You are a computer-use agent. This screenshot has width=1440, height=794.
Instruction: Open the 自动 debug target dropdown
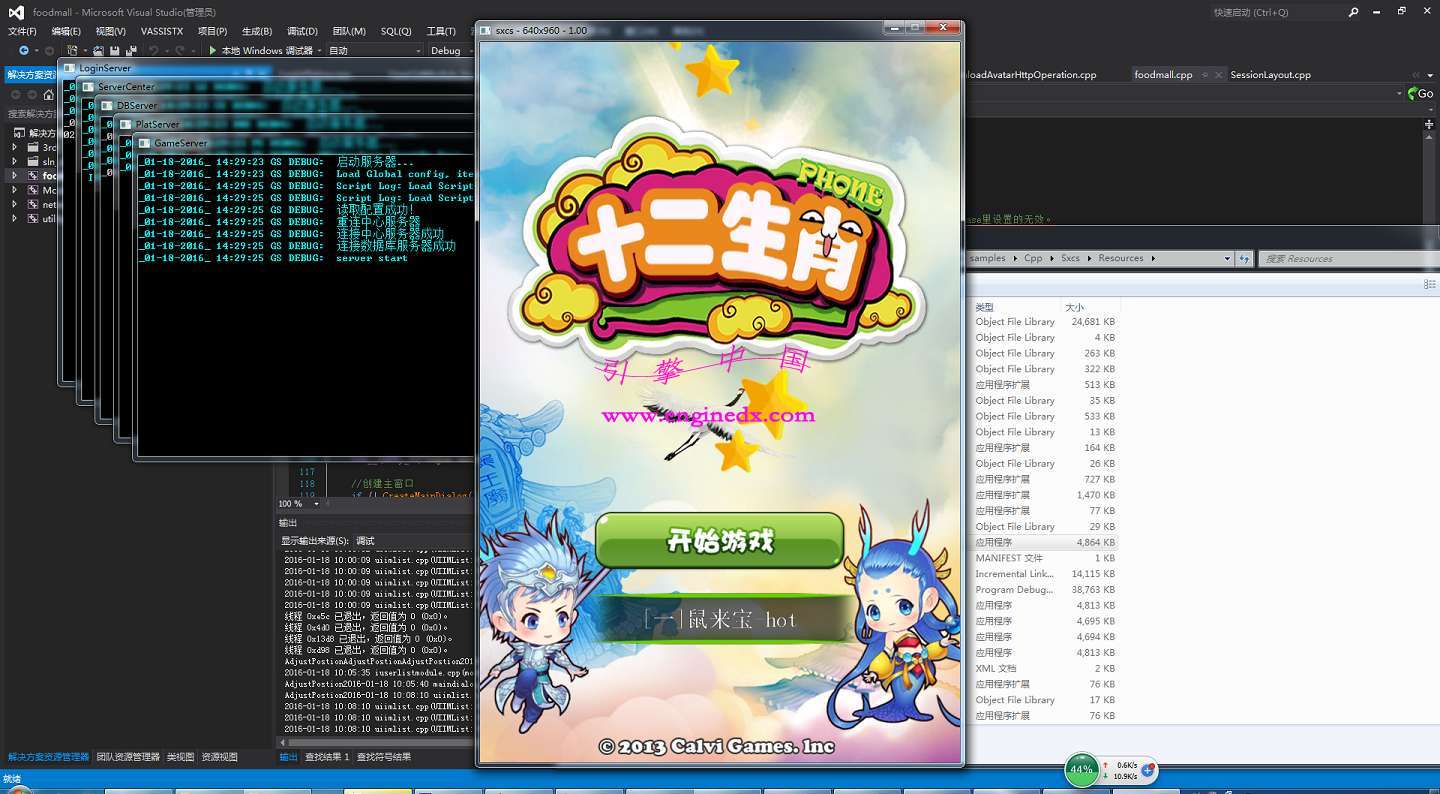375,50
